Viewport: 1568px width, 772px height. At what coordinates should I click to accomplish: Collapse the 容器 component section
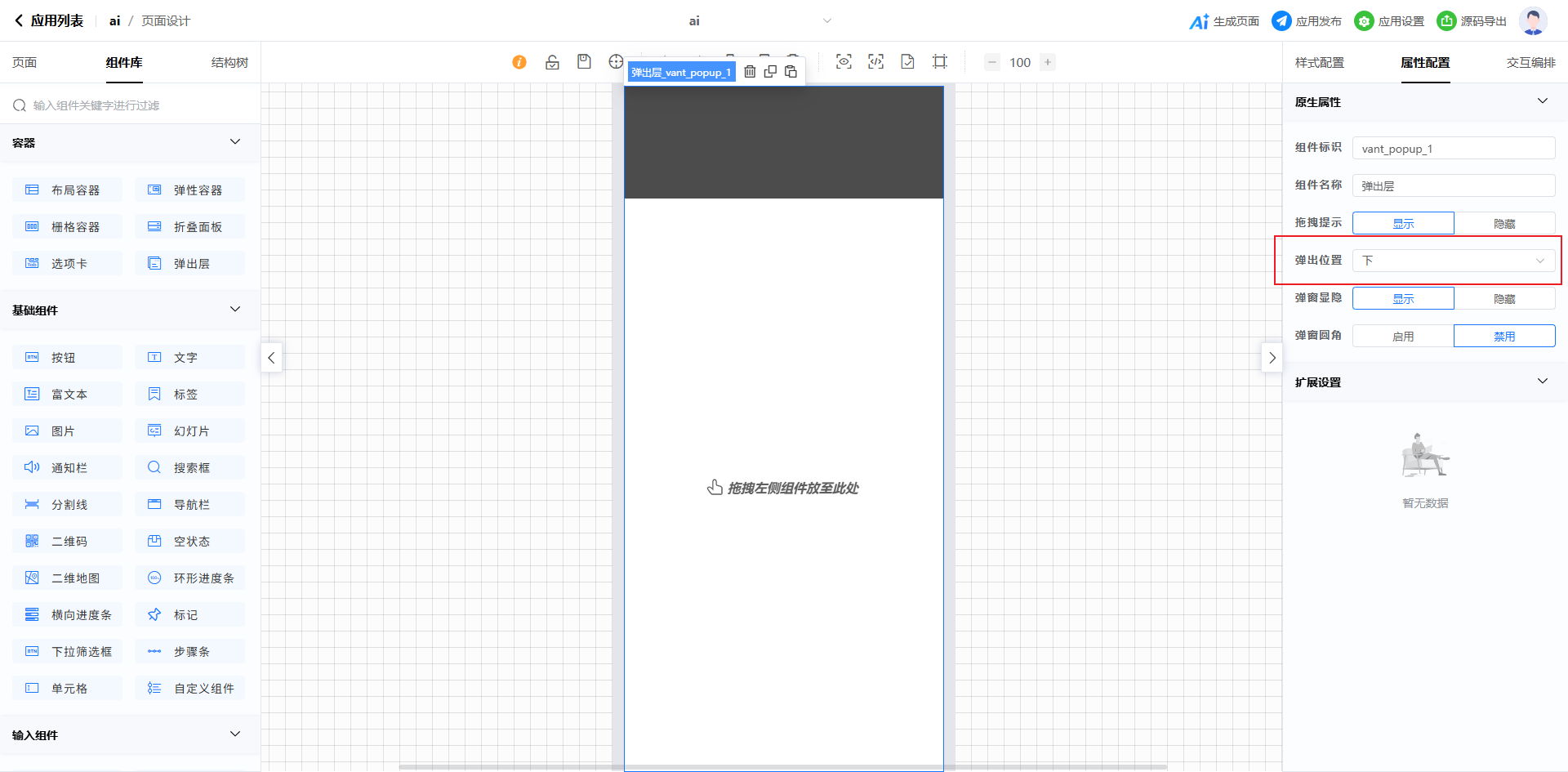point(235,142)
